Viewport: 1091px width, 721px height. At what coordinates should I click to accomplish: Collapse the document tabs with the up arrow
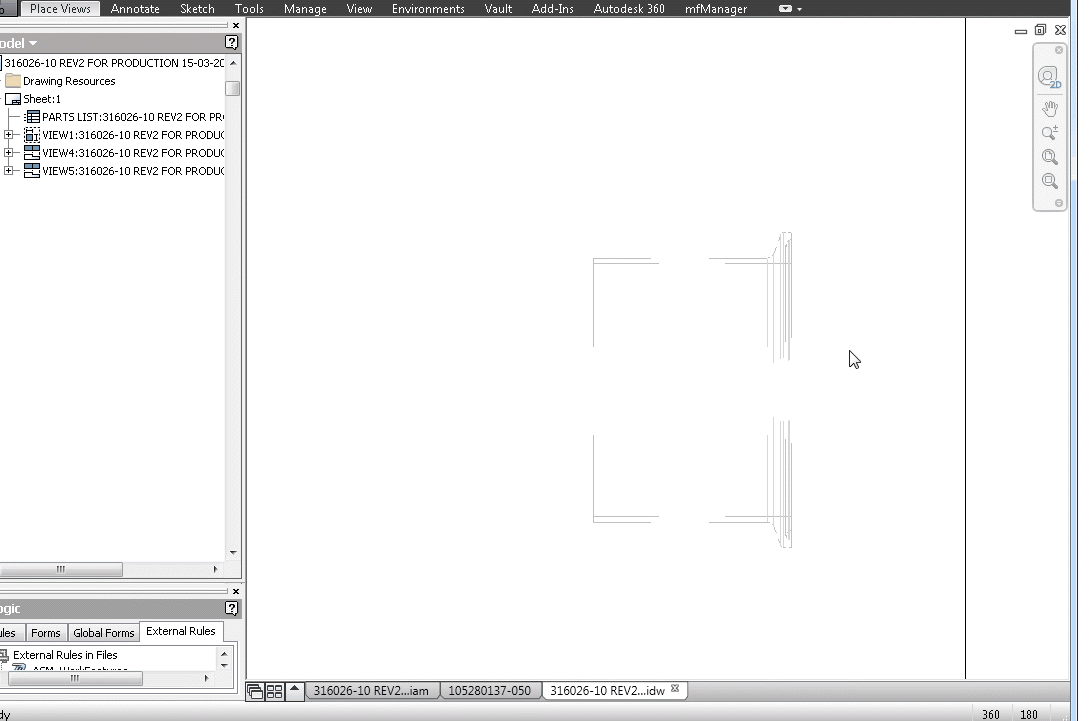point(294,690)
